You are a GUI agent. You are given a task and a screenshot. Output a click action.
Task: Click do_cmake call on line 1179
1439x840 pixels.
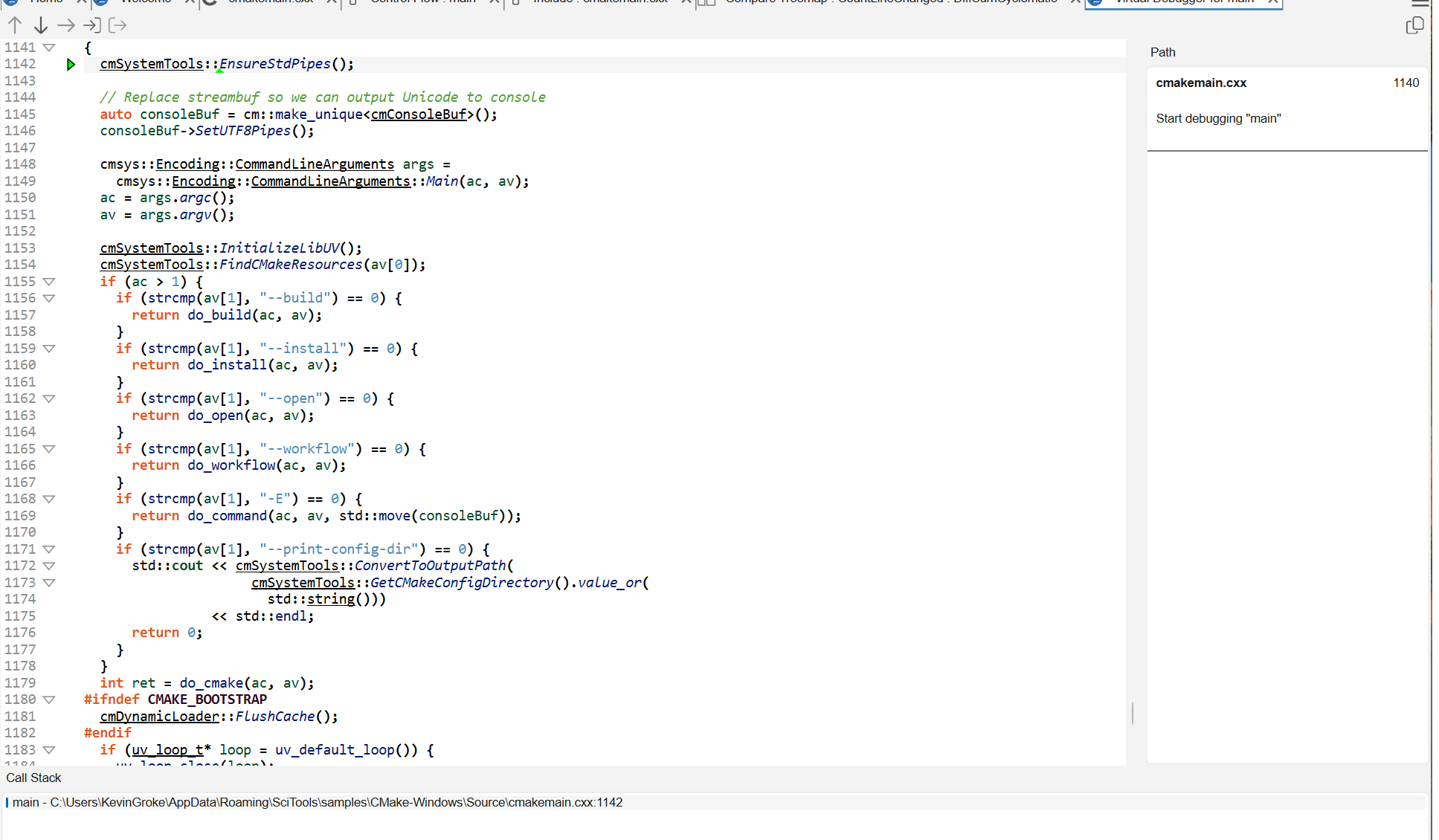click(211, 683)
